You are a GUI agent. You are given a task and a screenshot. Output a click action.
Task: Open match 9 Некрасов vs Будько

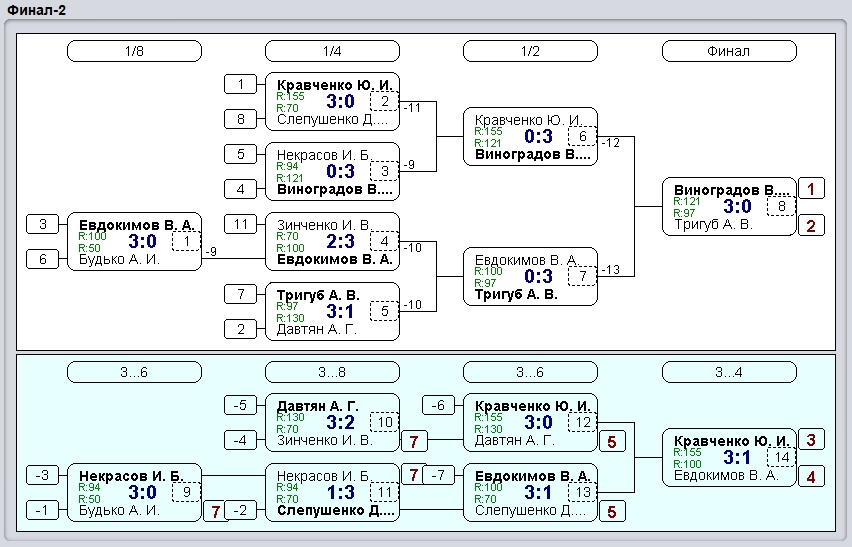coord(134,493)
